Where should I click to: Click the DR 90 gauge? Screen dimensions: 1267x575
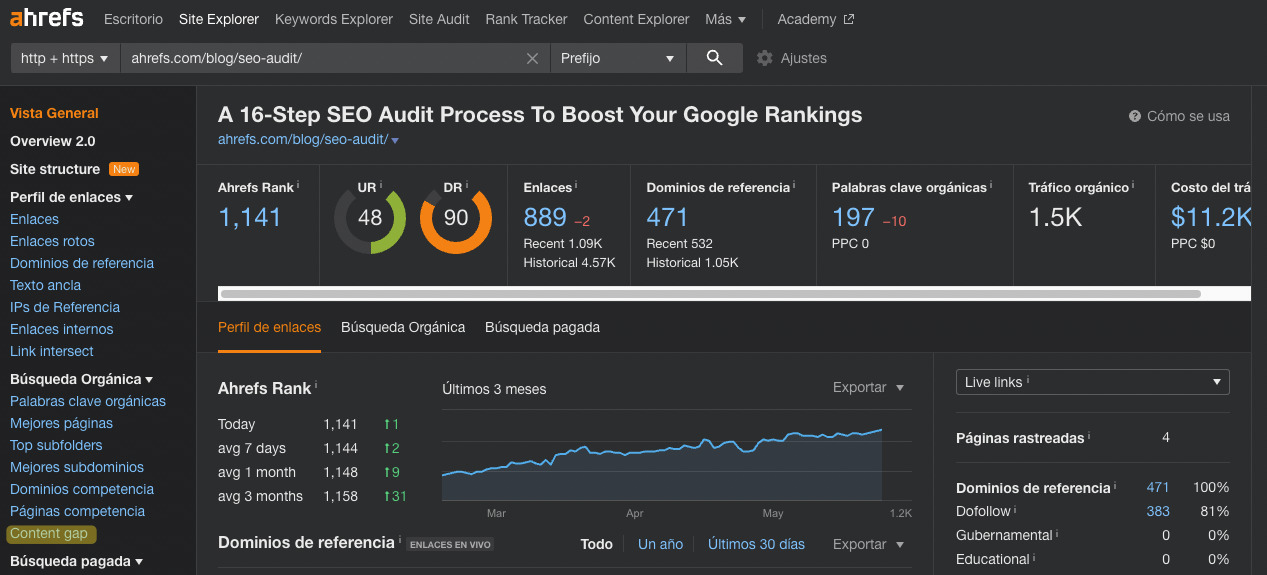(x=456, y=218)
